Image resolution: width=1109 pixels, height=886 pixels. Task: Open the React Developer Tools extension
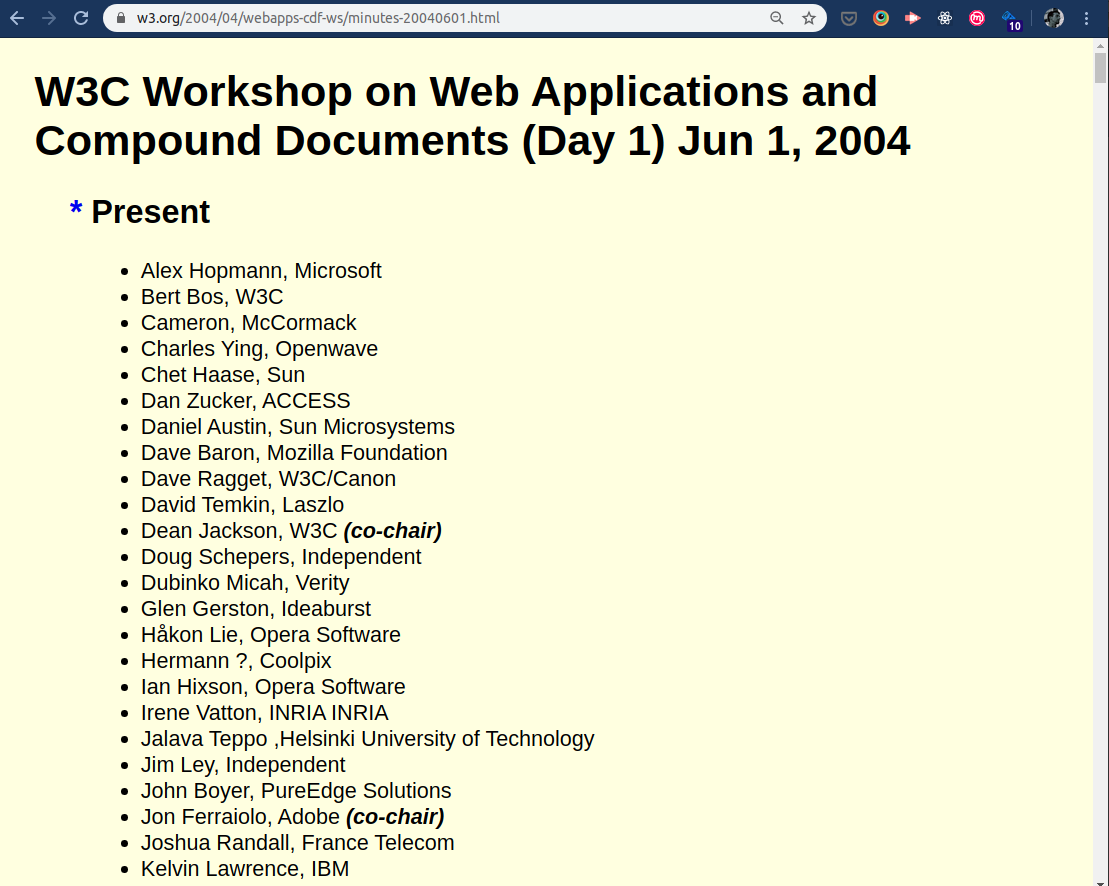click(945, 18)
